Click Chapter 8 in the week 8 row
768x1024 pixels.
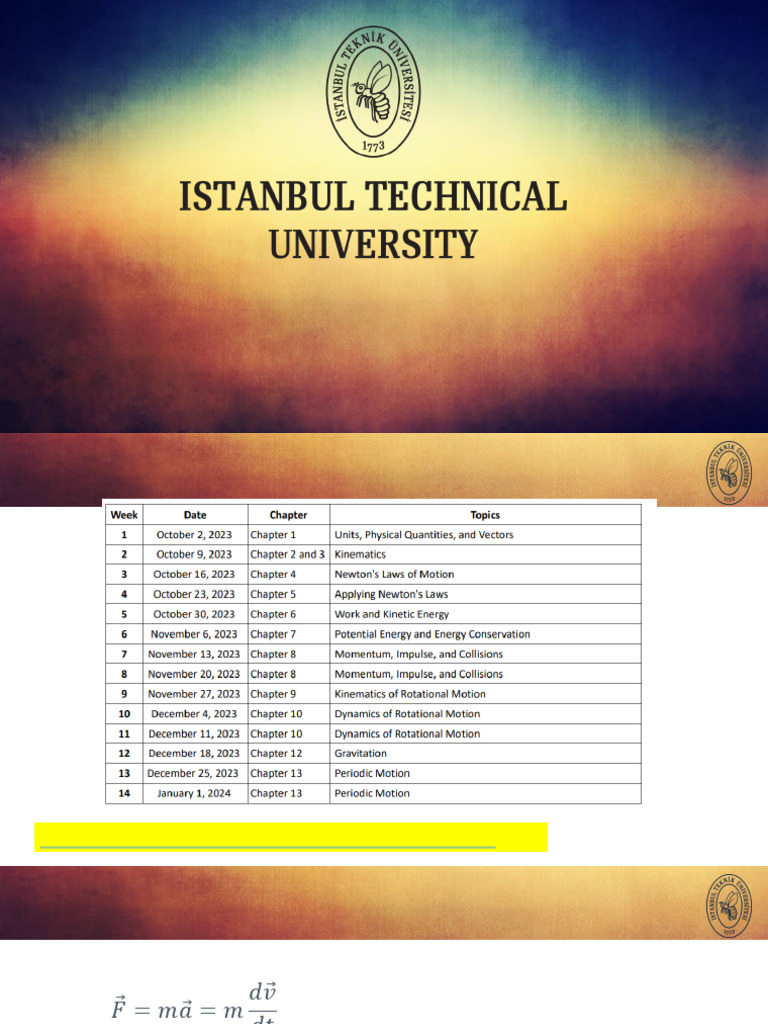[x=273, y=674]
